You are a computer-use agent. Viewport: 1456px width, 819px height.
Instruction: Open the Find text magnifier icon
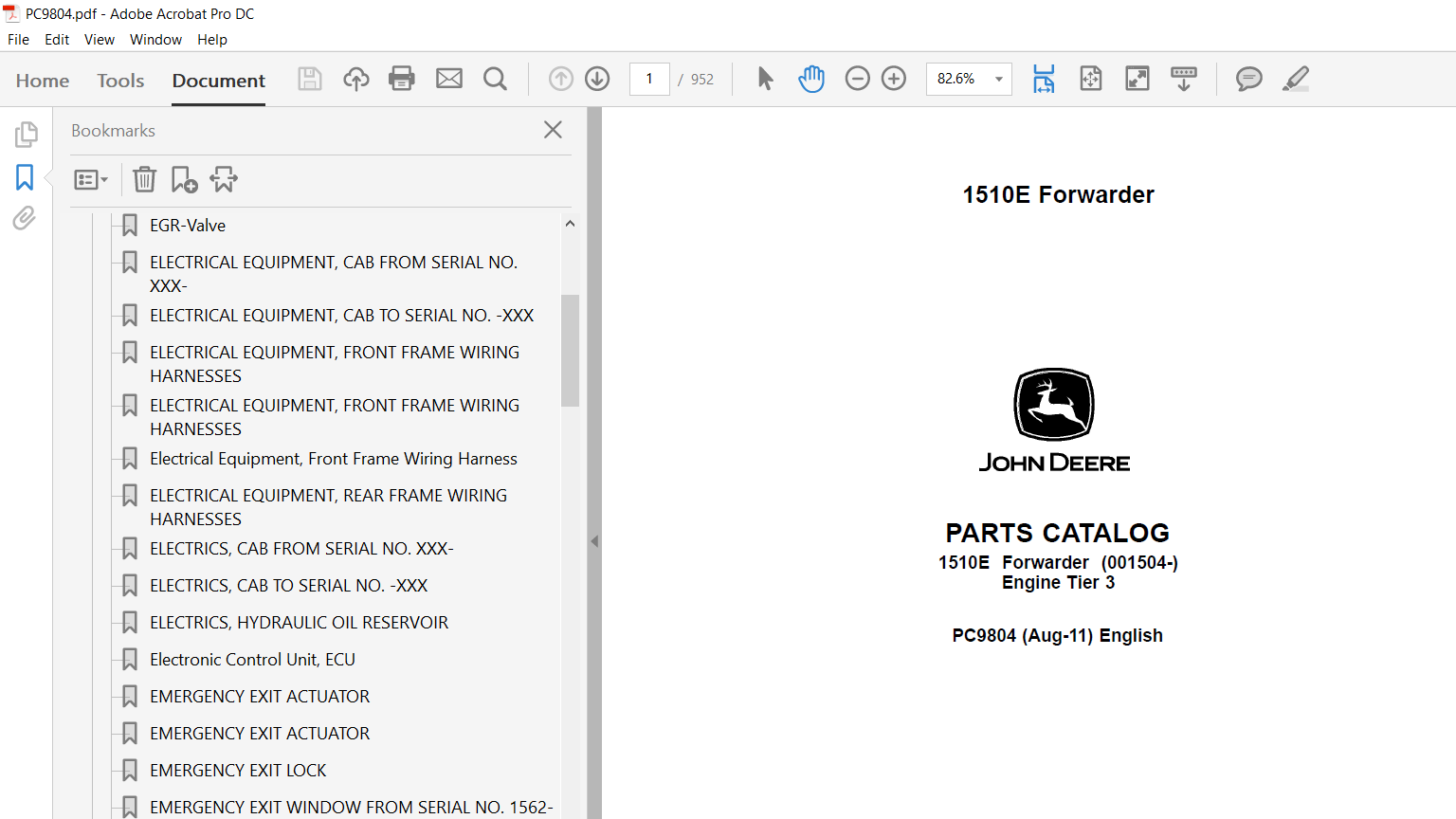(x=495, y=79)
